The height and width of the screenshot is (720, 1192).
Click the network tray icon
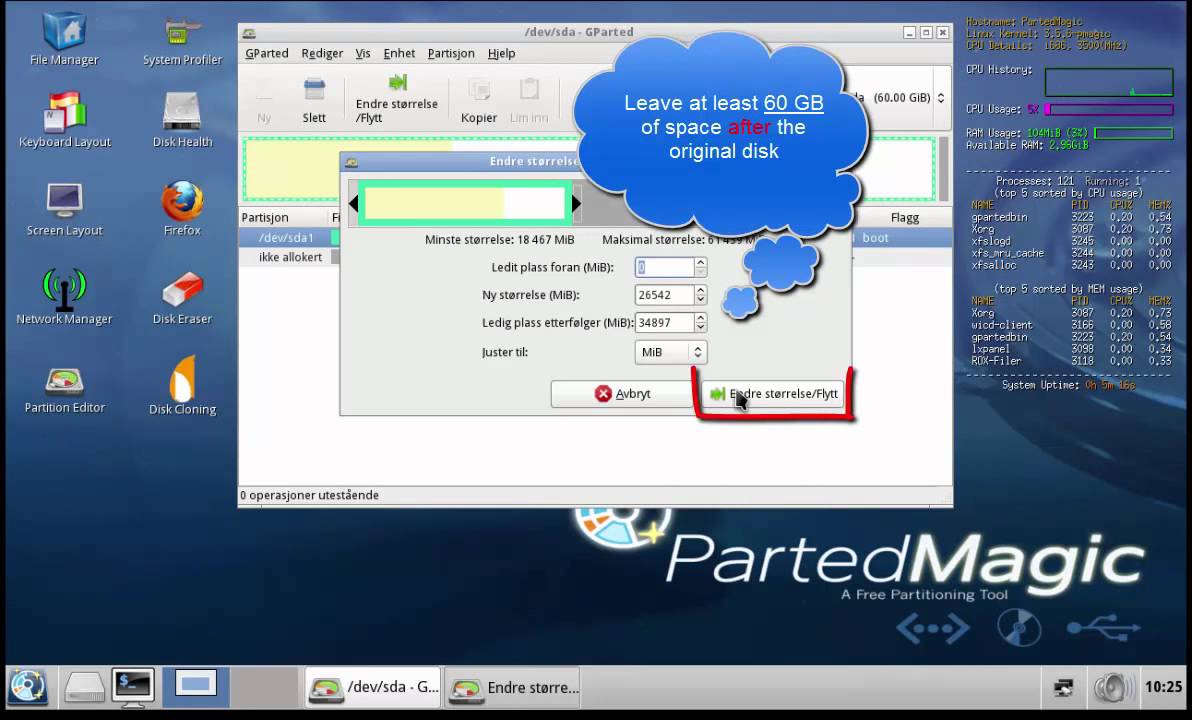pyautogui.click(x=1064, y=687)
